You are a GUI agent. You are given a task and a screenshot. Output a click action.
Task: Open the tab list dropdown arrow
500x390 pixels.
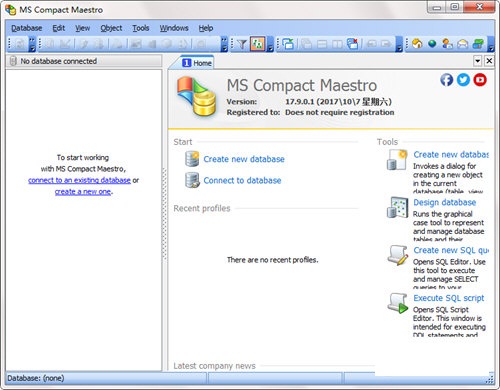478,61
